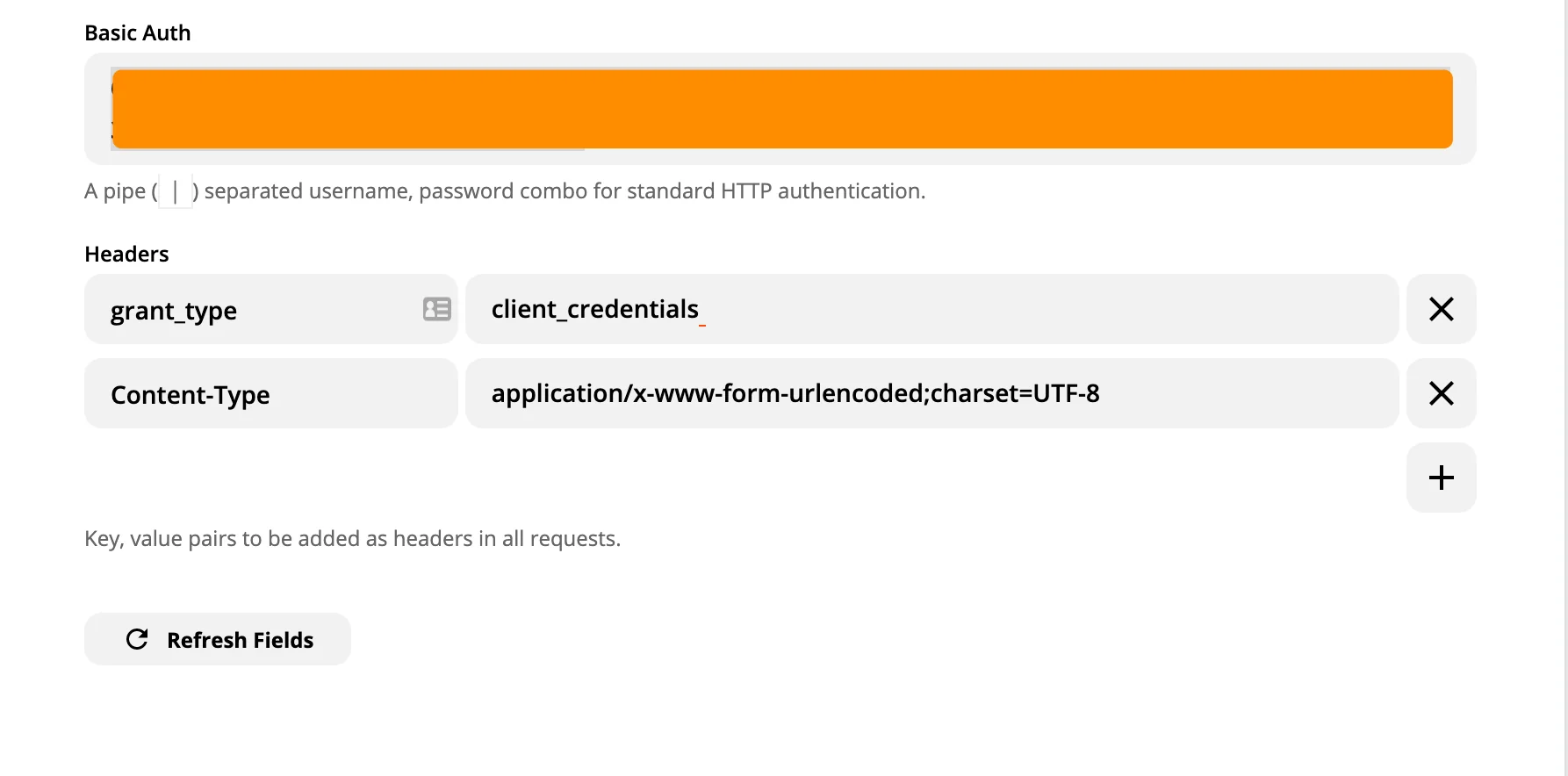Click the grant_type header key field
The image size is (1568, 776).
pyautogui.click(x=255, y=311)
